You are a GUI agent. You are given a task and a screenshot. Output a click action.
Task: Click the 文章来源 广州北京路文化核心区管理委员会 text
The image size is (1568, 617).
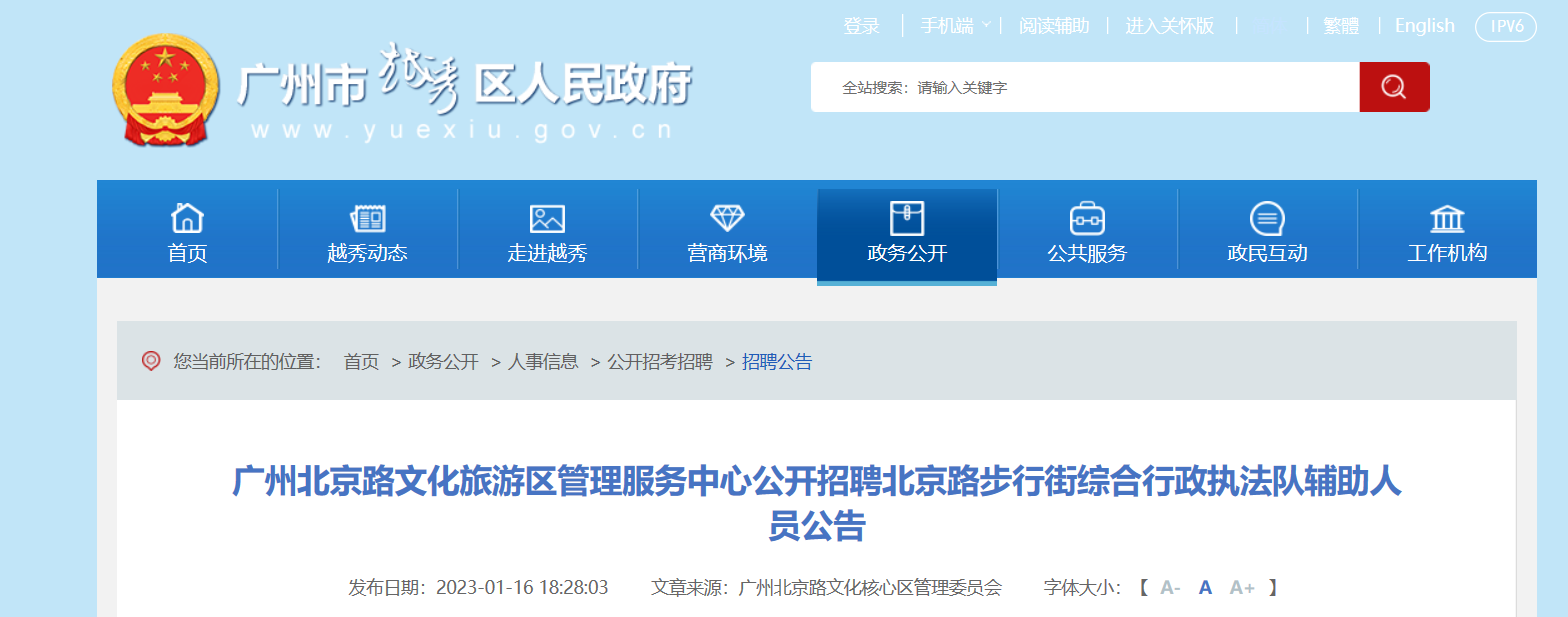point(826,587)
